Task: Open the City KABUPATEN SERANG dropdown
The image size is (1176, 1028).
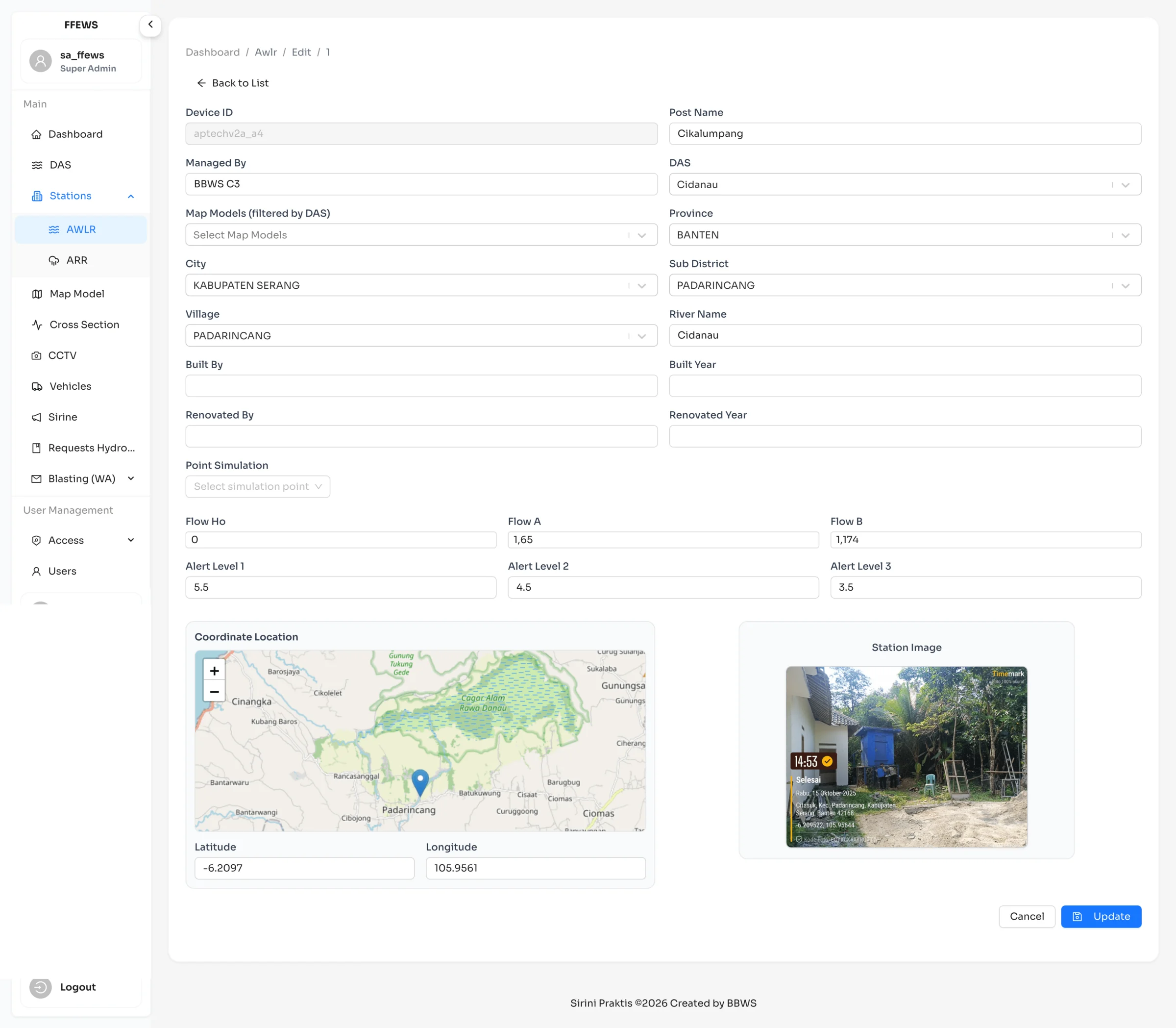Action: pyautogui.click(x=421, y=286)
